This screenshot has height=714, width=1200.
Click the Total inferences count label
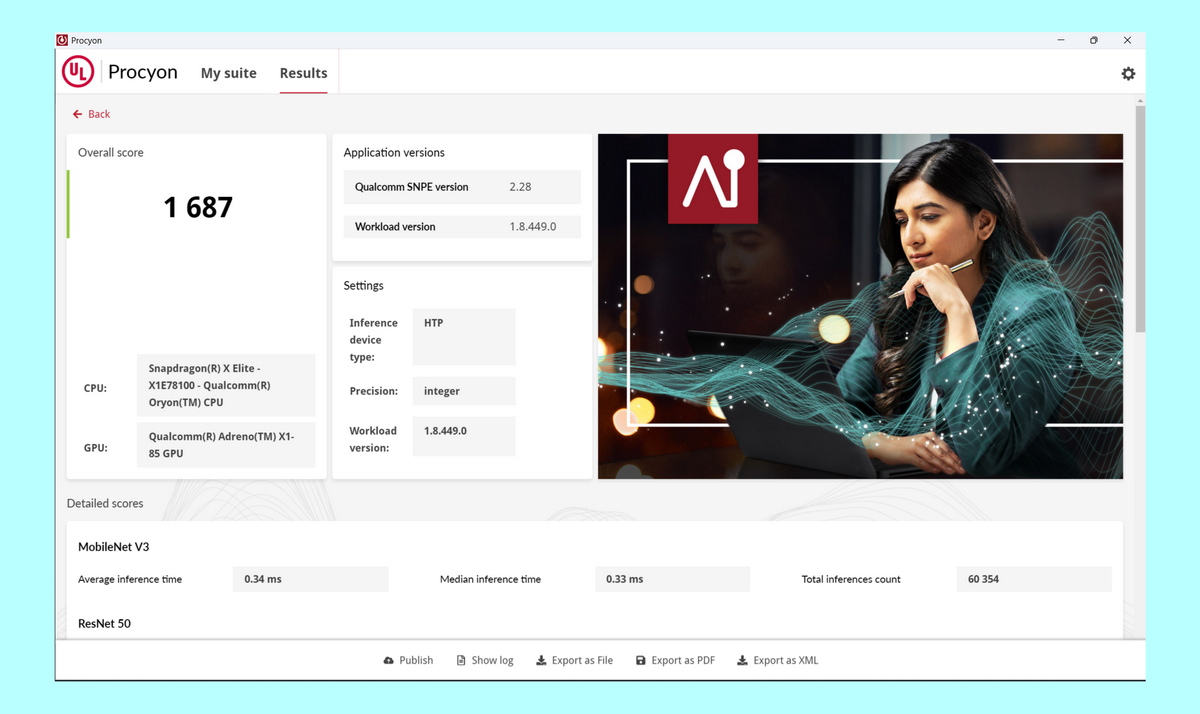(851, 579)
